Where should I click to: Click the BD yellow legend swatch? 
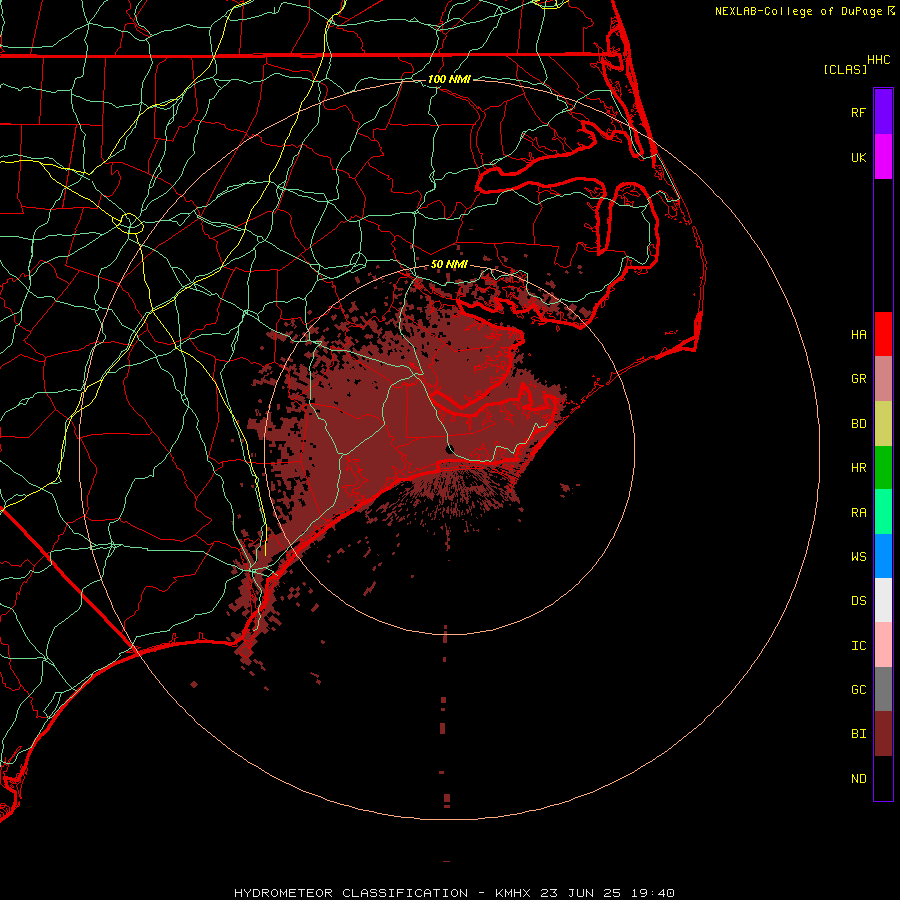click(x=883, y=424)
